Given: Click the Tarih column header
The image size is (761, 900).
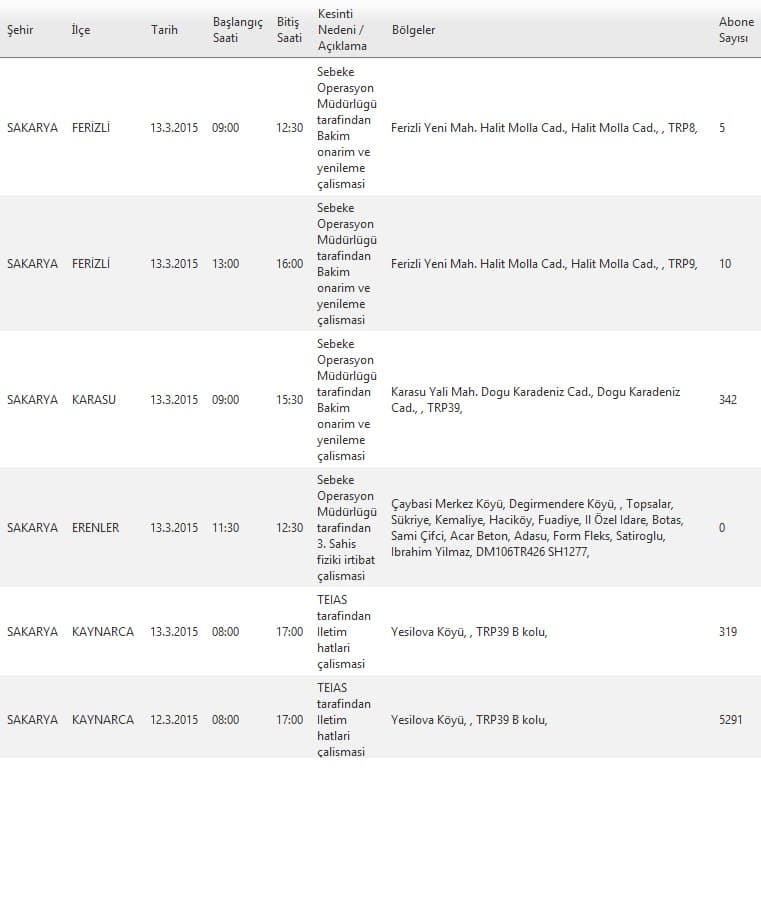Looking at the screenshot, I should point(164,30).
